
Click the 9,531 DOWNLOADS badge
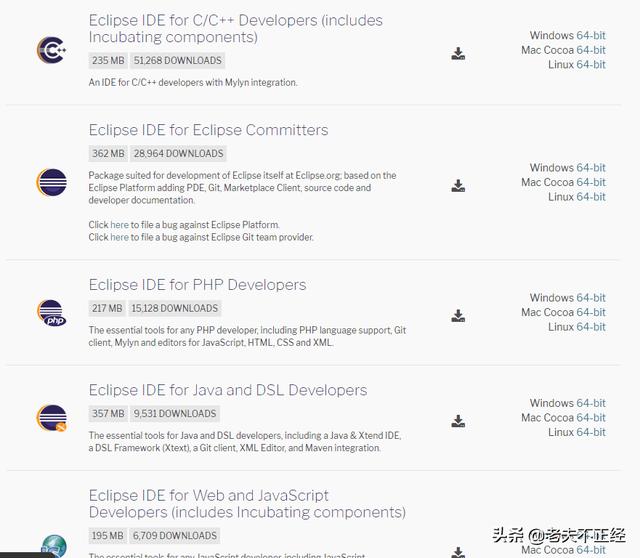(175, 413)
